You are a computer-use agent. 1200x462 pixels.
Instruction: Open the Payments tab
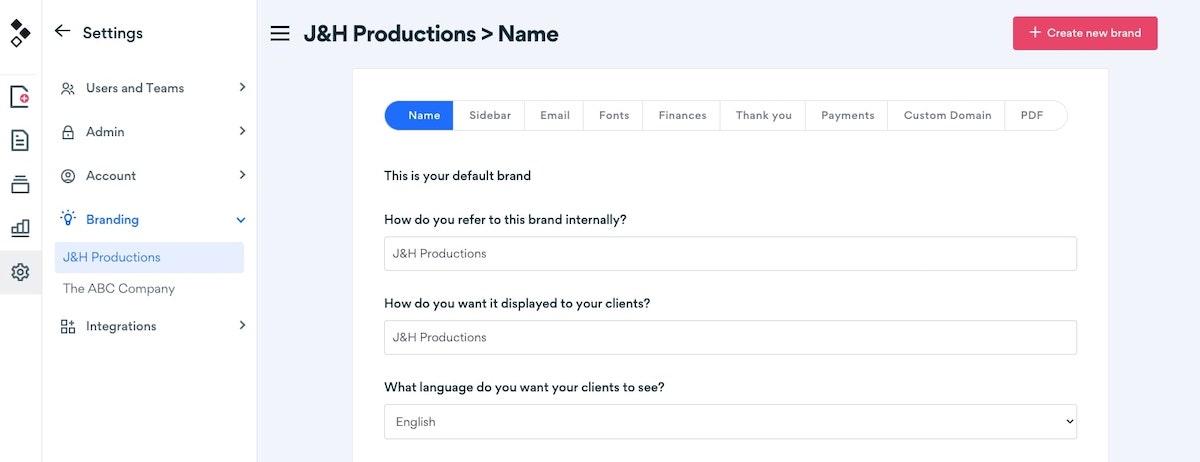tap(847, 116)
